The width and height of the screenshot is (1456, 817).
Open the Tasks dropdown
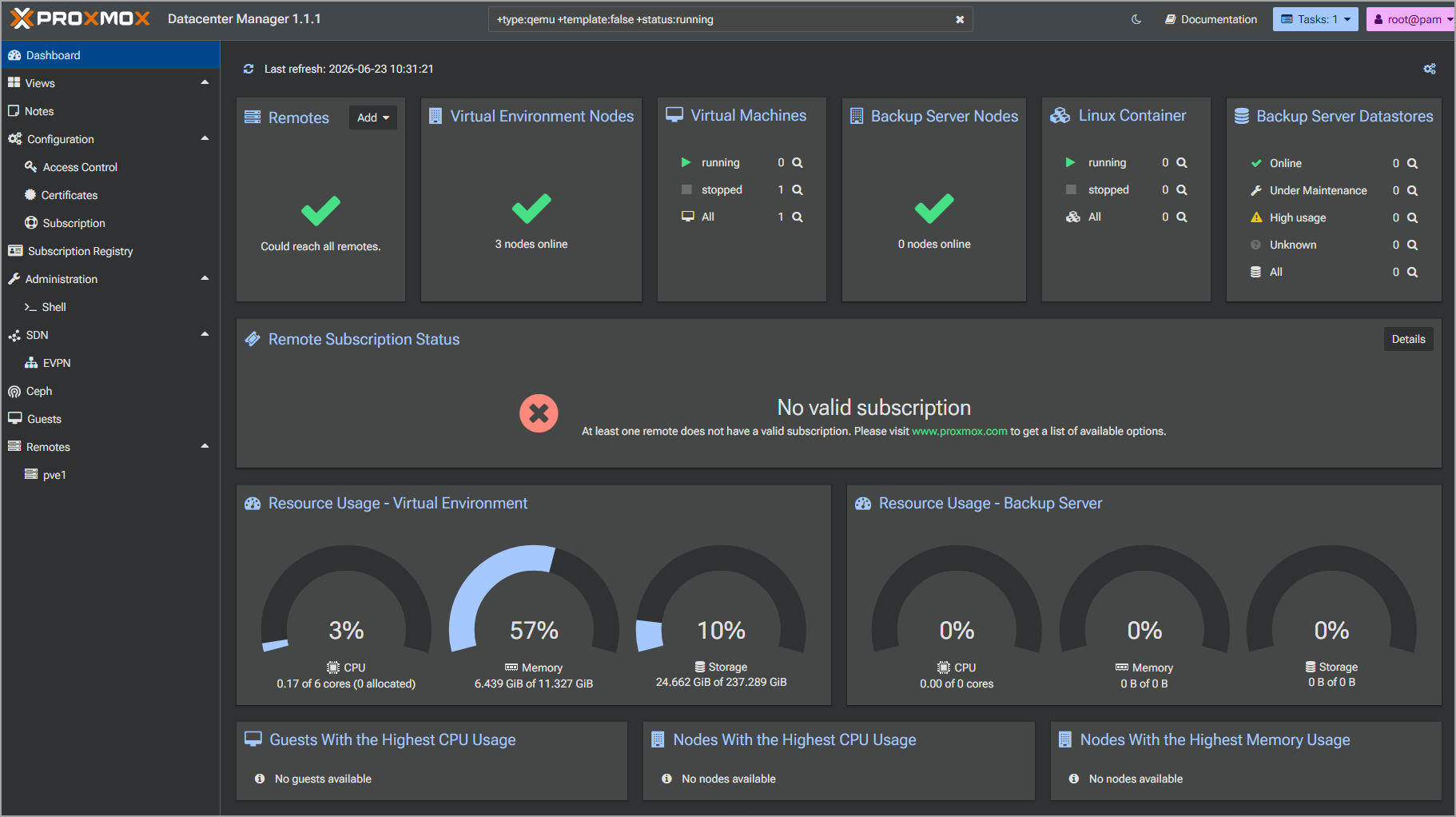(1315, 19)
